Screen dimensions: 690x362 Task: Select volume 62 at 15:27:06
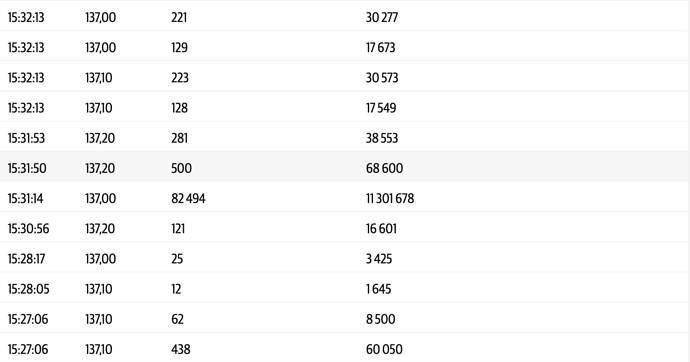click(177, 319)
